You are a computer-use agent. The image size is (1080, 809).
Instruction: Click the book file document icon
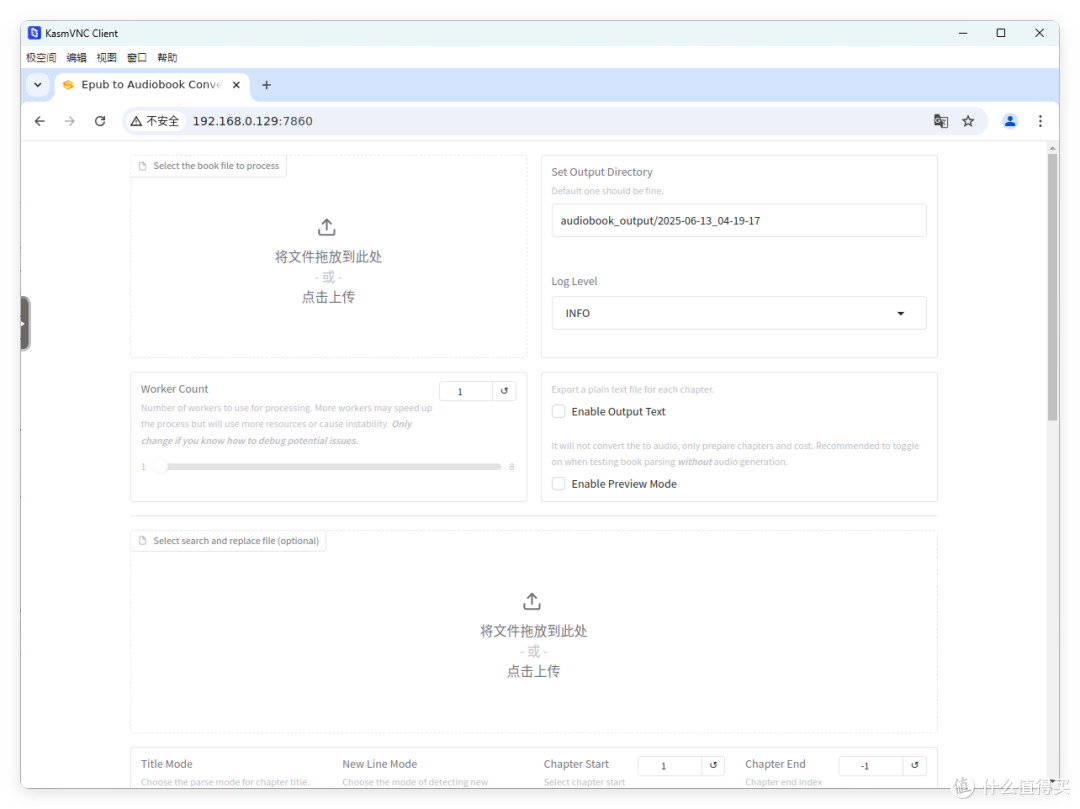(143, 166)
